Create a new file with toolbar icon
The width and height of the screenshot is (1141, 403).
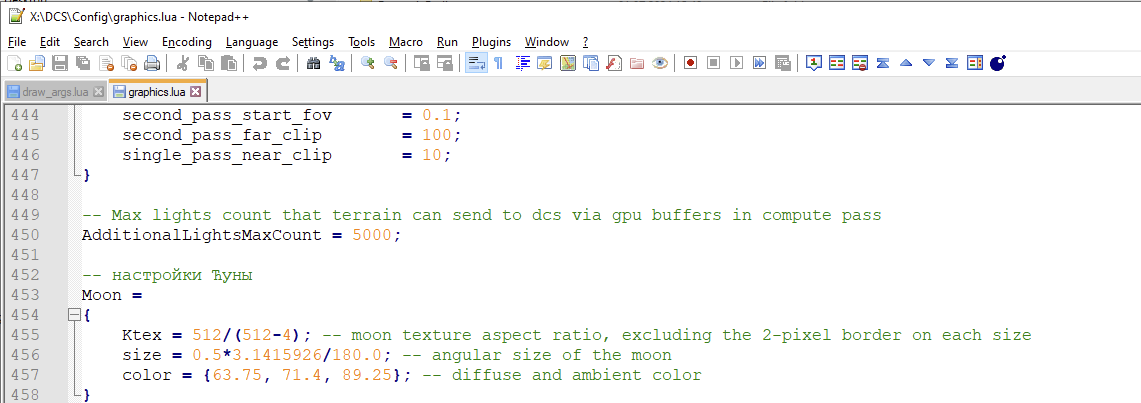click(x=14, y=63)
